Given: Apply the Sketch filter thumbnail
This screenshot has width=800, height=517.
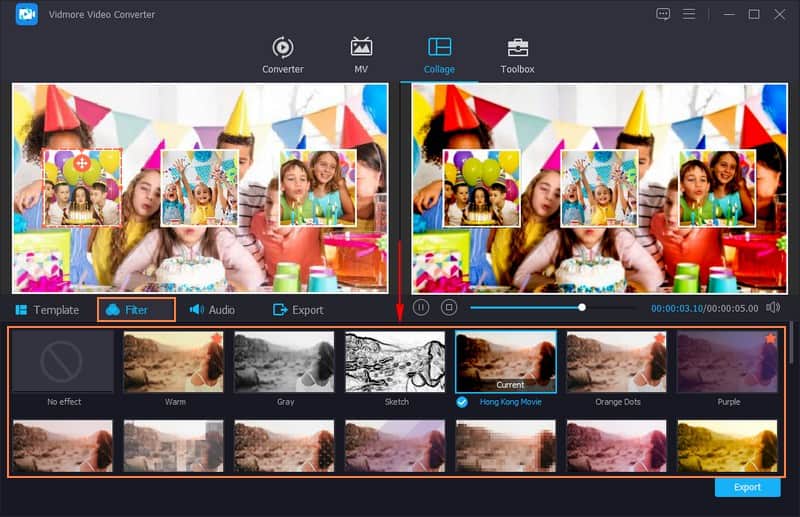Looking at the screenshot, I should coord(395,362).
